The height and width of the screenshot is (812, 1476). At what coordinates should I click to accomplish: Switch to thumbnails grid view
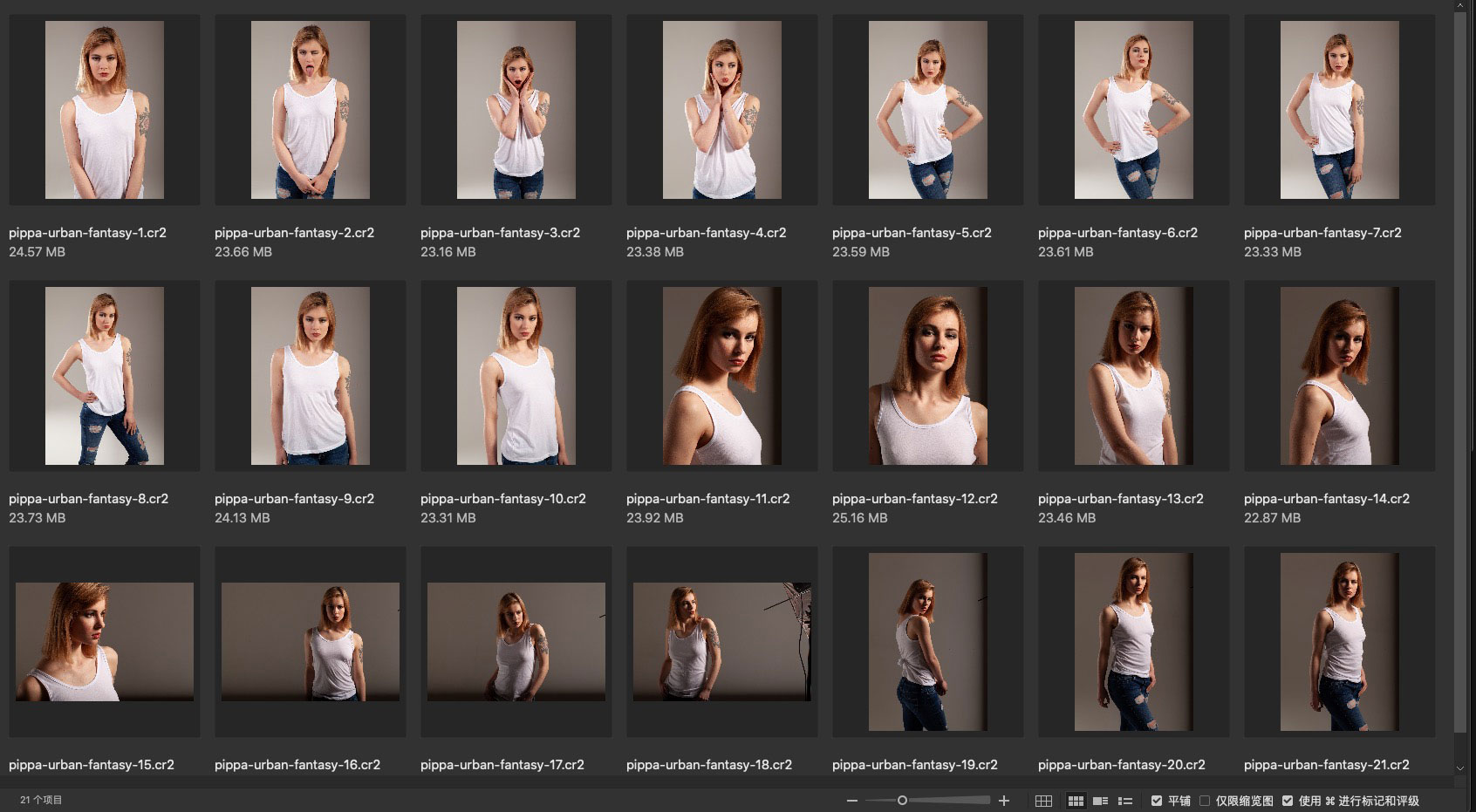[1076, 801]
